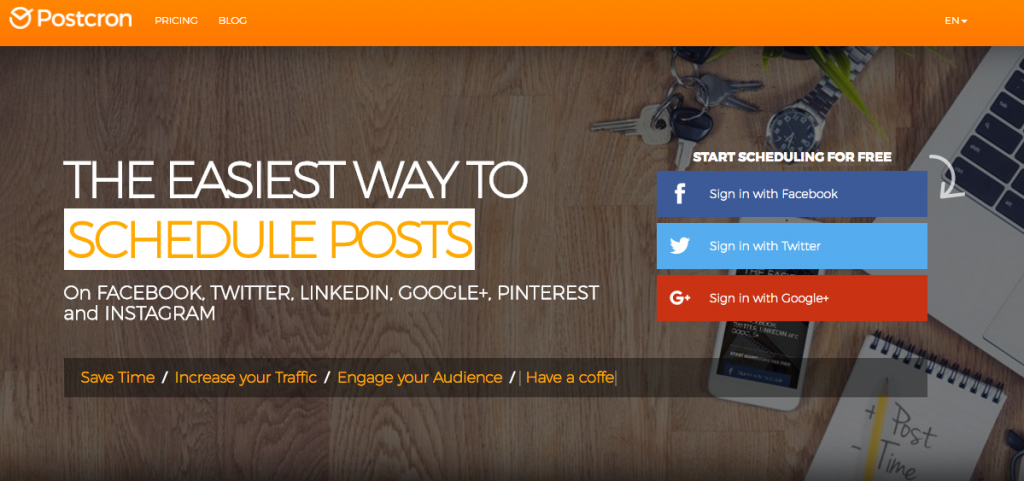Open the PRICING page
This screenshot has width=1024, height=481.
click(x=176, y=20)
